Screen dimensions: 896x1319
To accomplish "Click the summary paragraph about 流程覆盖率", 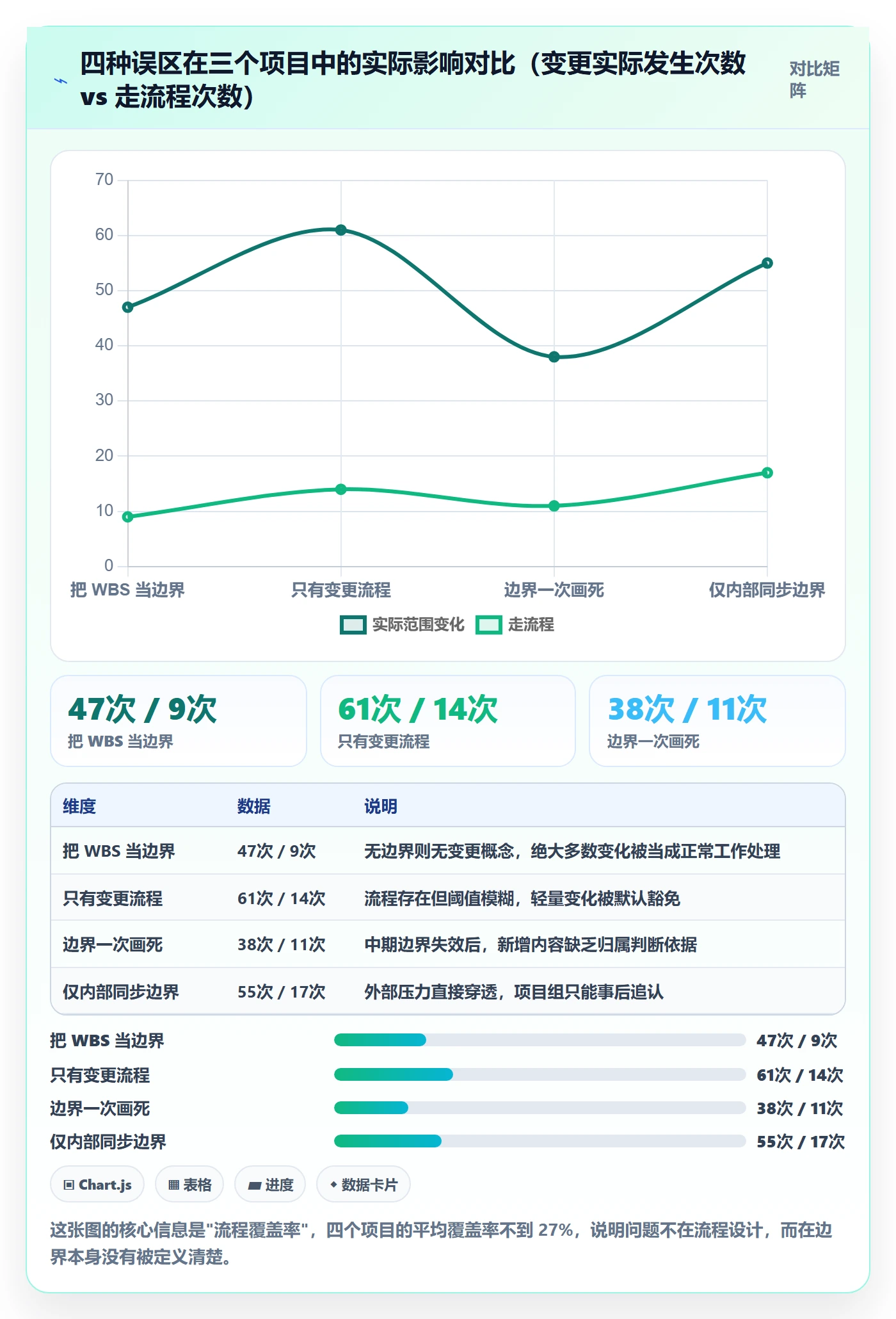I will (442, 1243).
